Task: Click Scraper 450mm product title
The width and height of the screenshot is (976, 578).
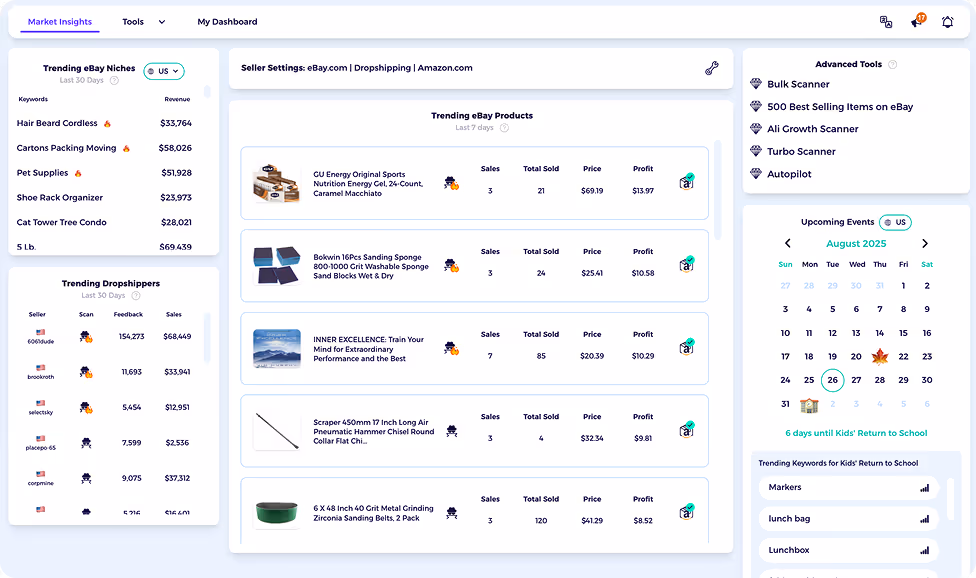Action: coord(373,431)
